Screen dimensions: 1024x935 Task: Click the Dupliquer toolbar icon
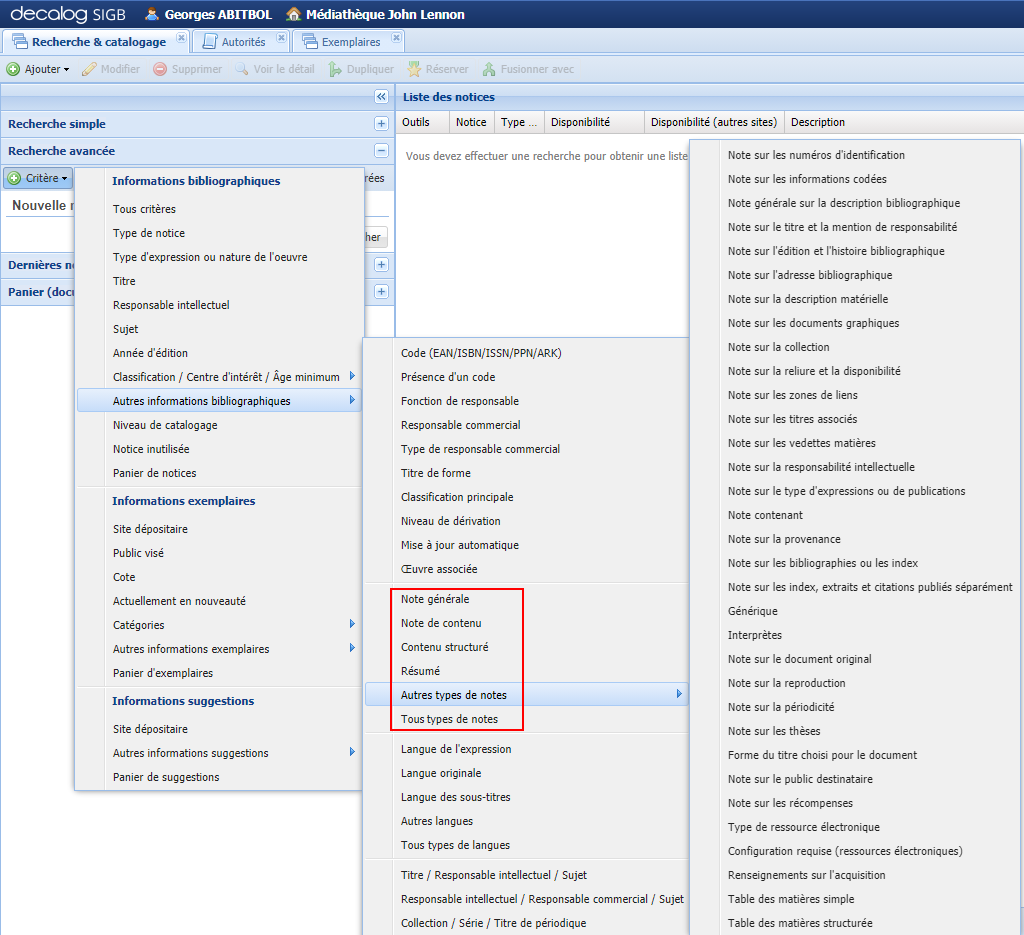coord(336,69)
